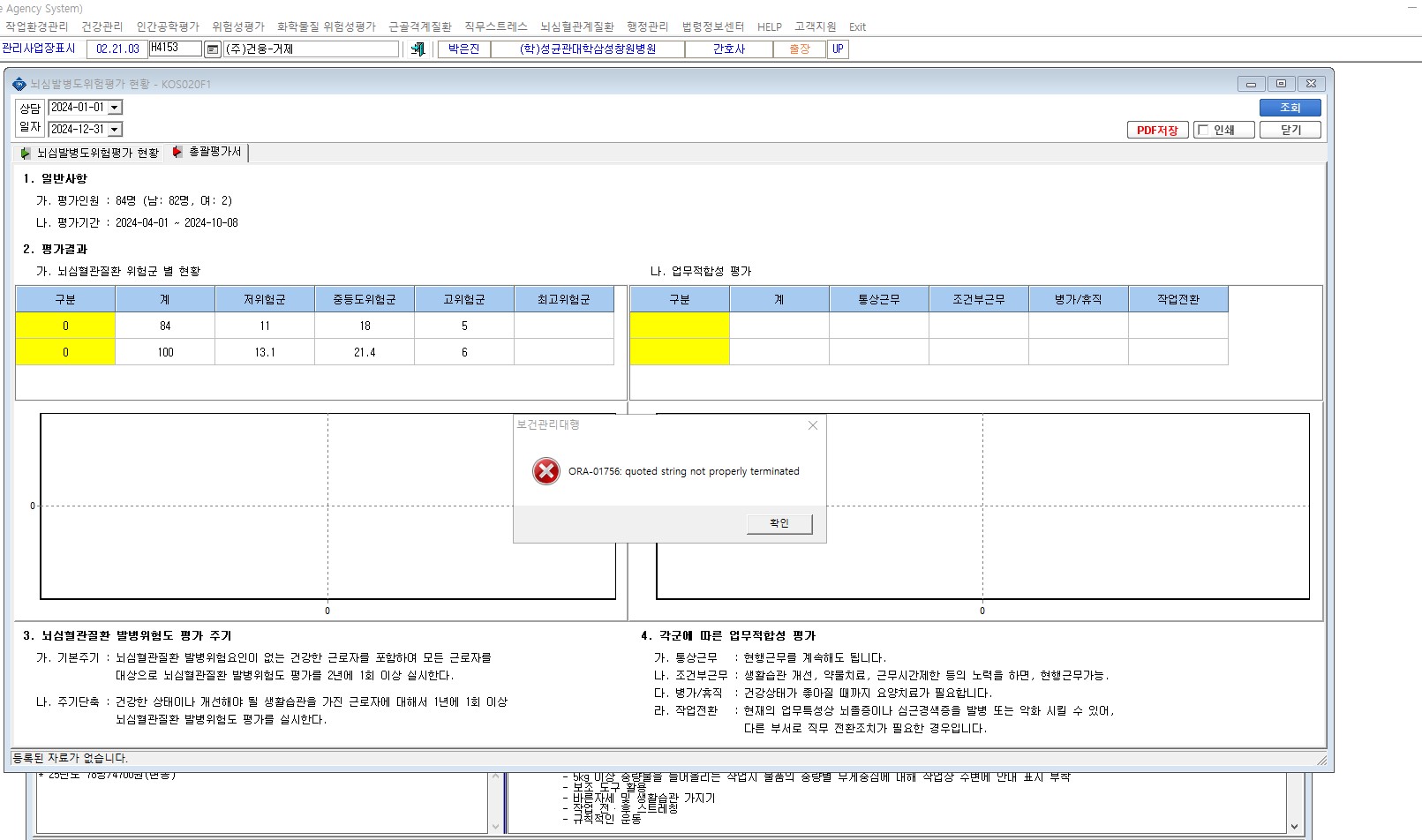Click the 닫기 button
The width and height of the screenshot is (1422, 840).
[1290, 131]
